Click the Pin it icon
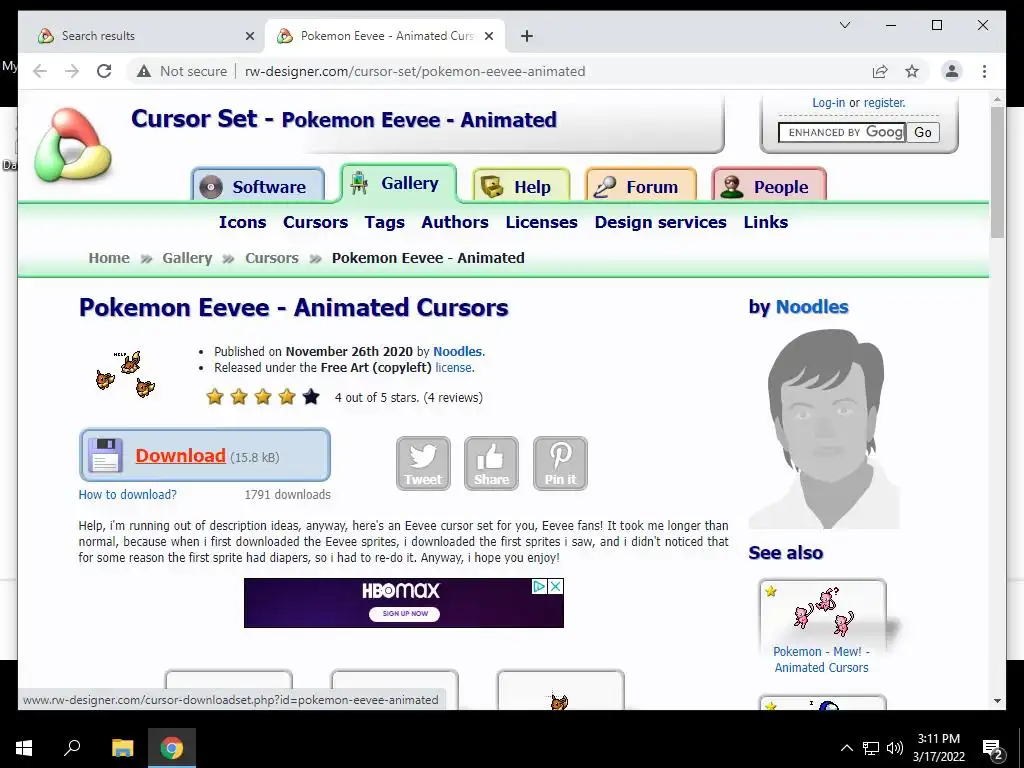Screen dimensions: 1024x768 coord(560,463)
